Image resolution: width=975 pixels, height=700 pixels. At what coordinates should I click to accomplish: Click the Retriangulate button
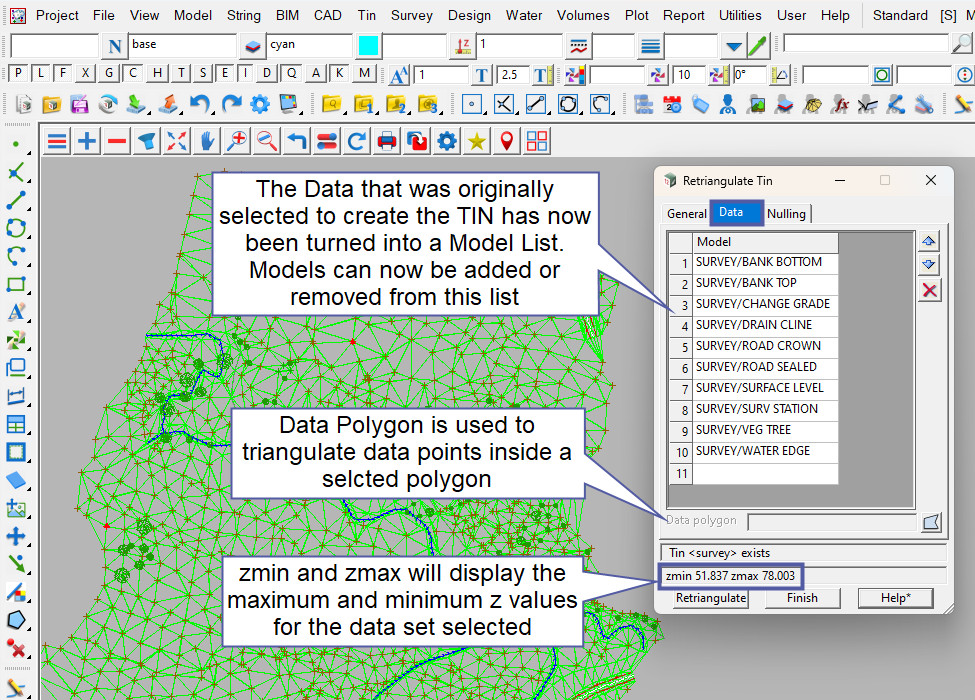(x=710, y=598)
